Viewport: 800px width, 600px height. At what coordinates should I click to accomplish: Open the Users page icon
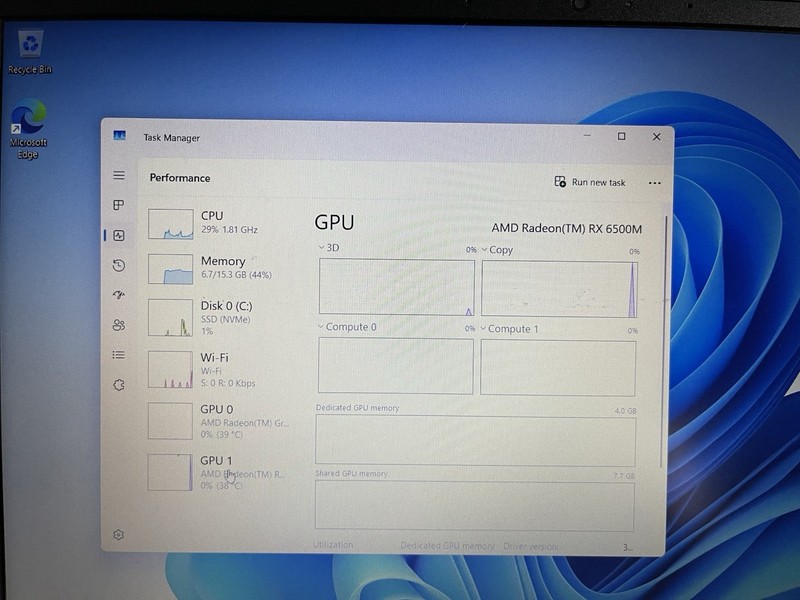point(119,325)
